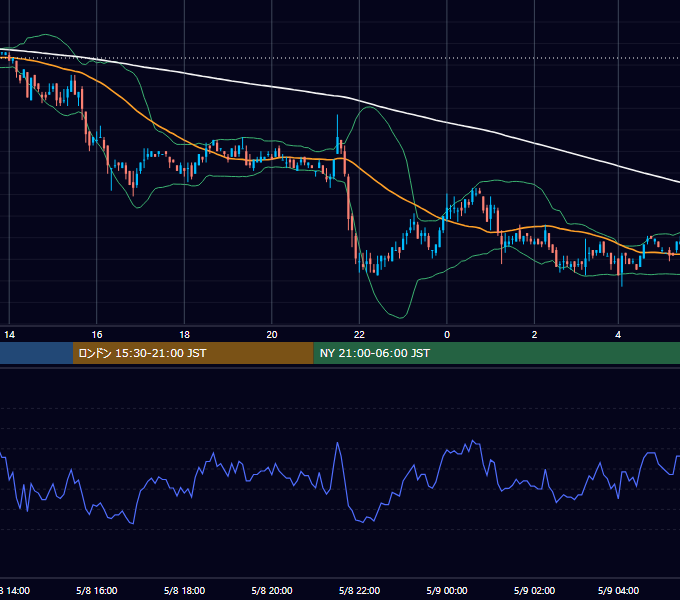This screenshot has height=600, width=680.
Task: Click the 18 hour label on price chart axis
Action: click(184, 335)
